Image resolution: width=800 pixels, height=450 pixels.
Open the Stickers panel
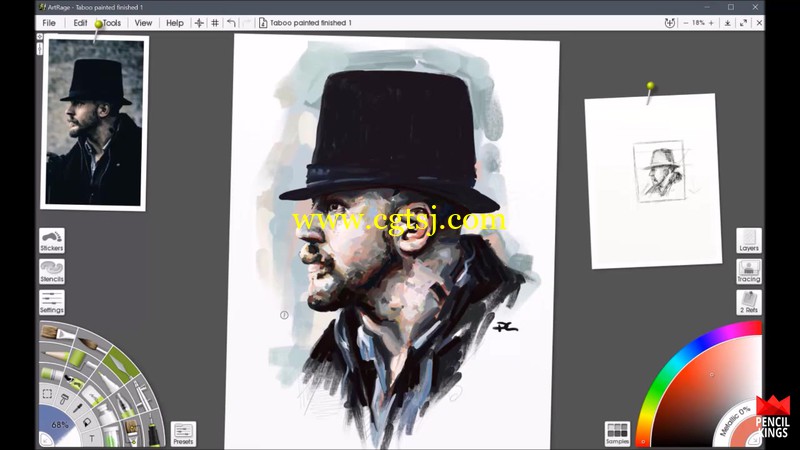[52, 240]
